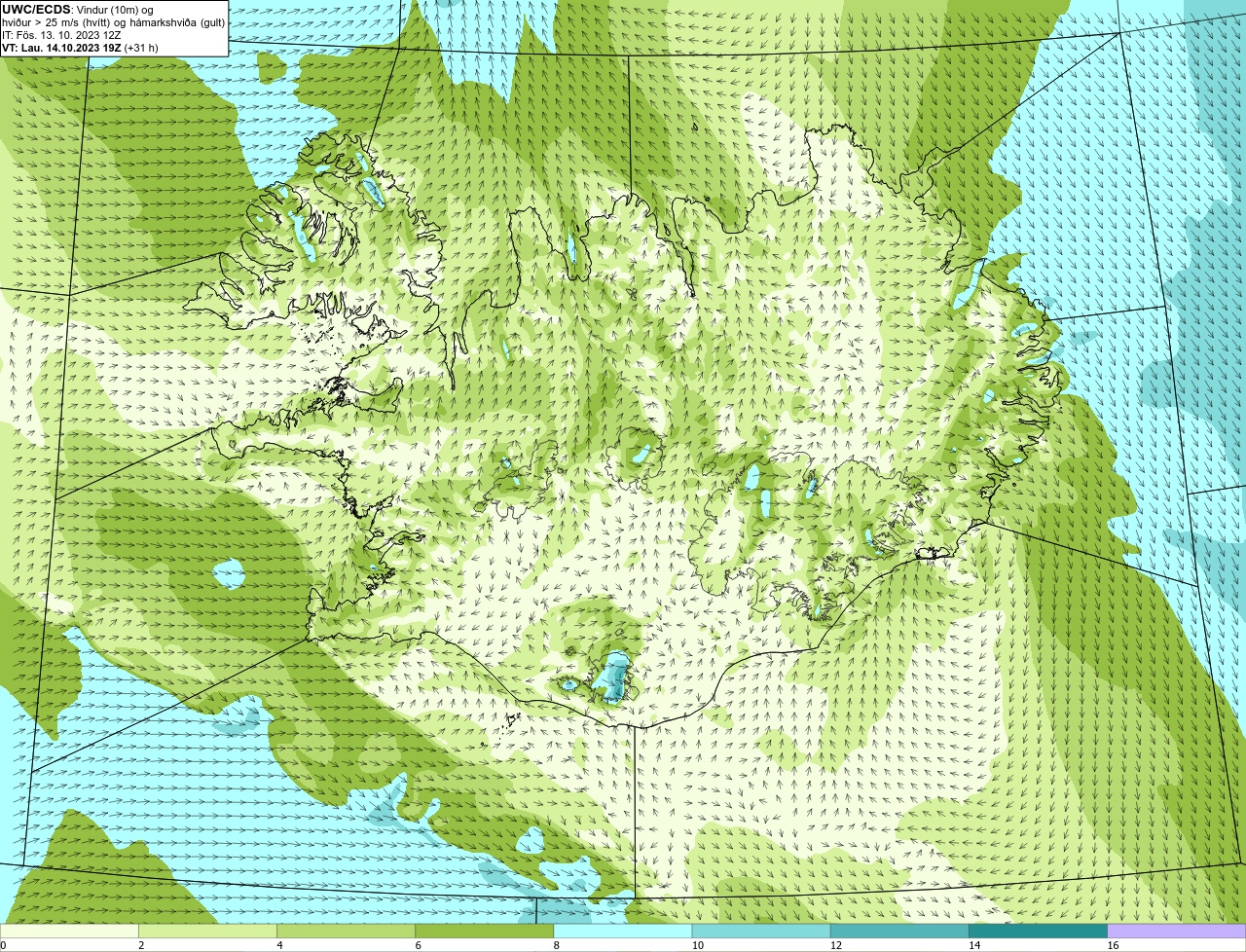
Task: Click the '14' label under the color scale
Action: coord(974,945)
